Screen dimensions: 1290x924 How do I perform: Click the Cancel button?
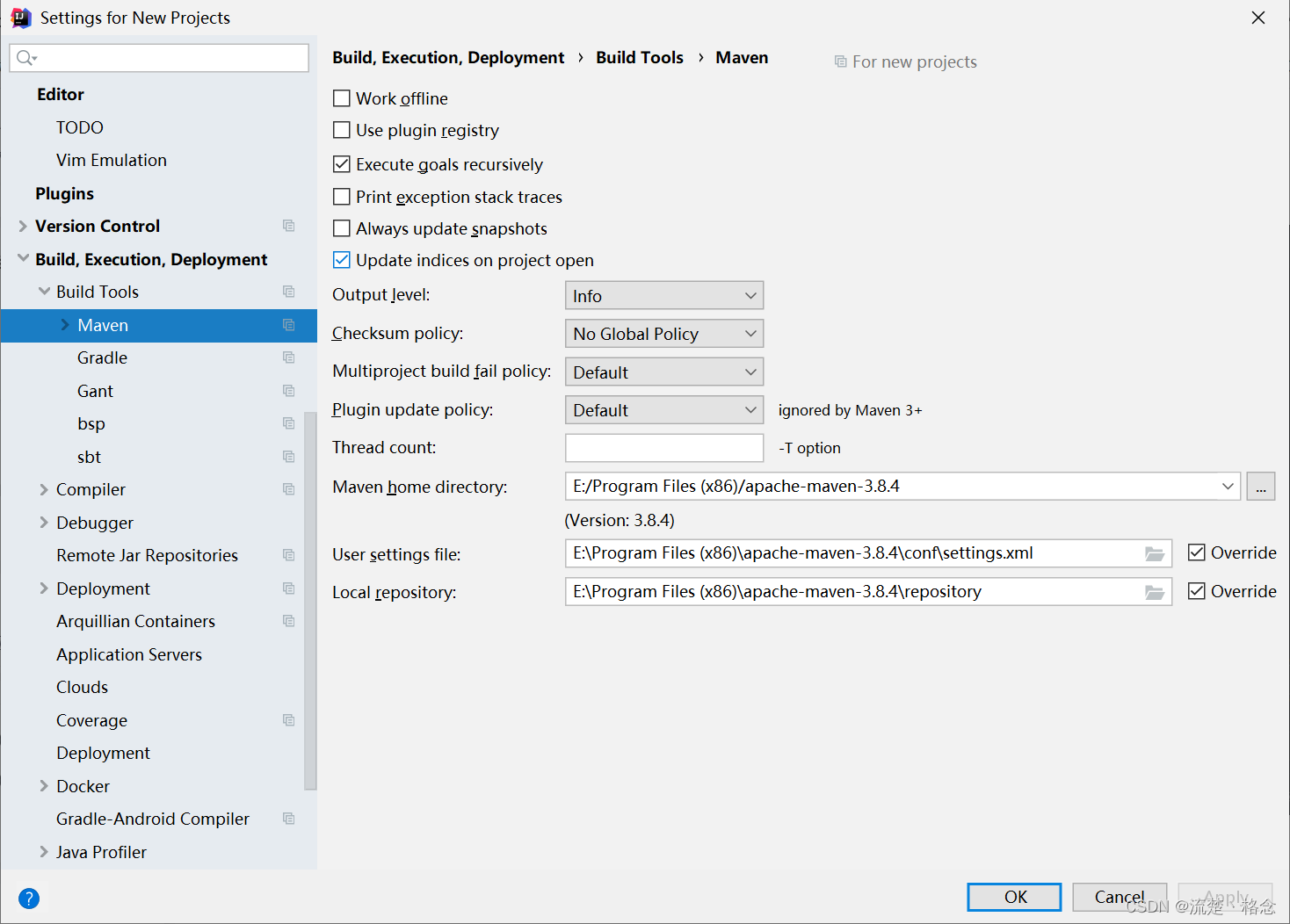click(1119, 897)
